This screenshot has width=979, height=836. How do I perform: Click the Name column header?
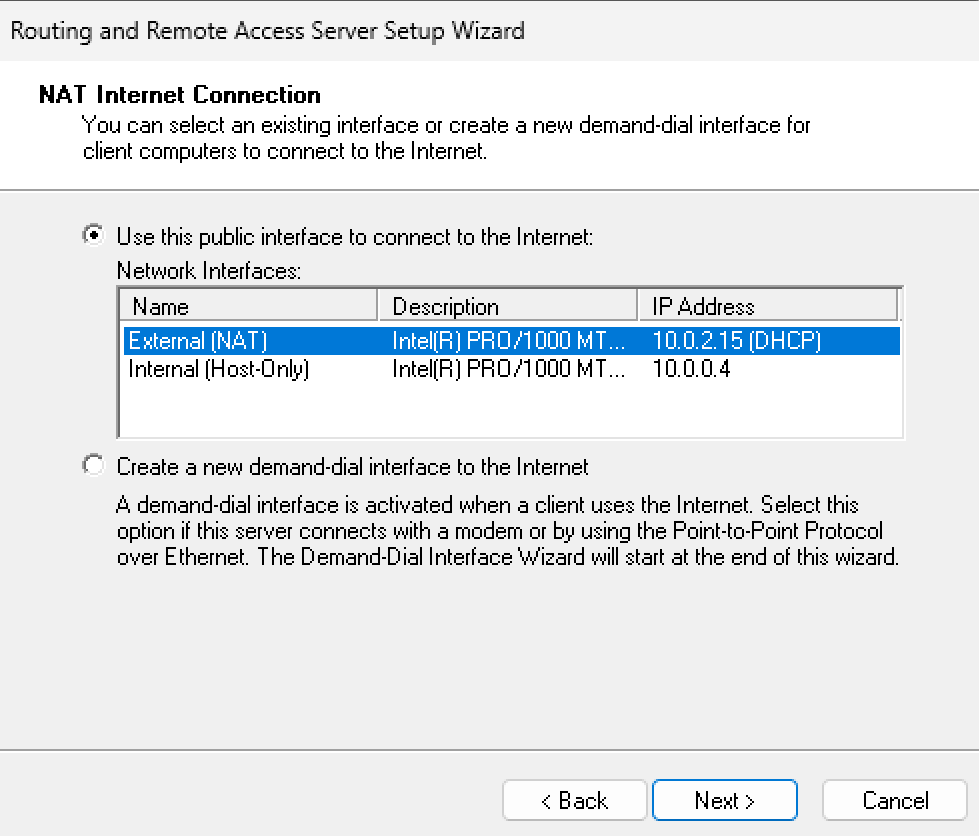(248, 306)
